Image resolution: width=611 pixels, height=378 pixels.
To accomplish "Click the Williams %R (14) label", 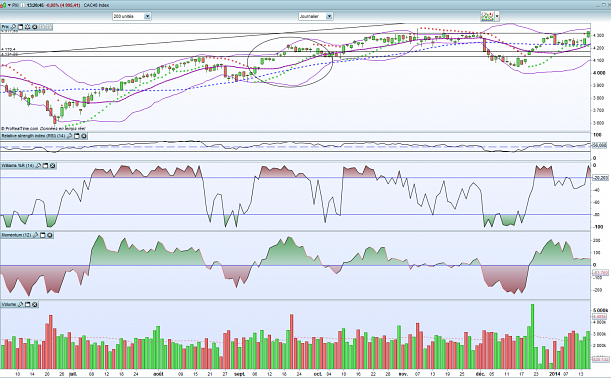I will (x=18, y=166).
